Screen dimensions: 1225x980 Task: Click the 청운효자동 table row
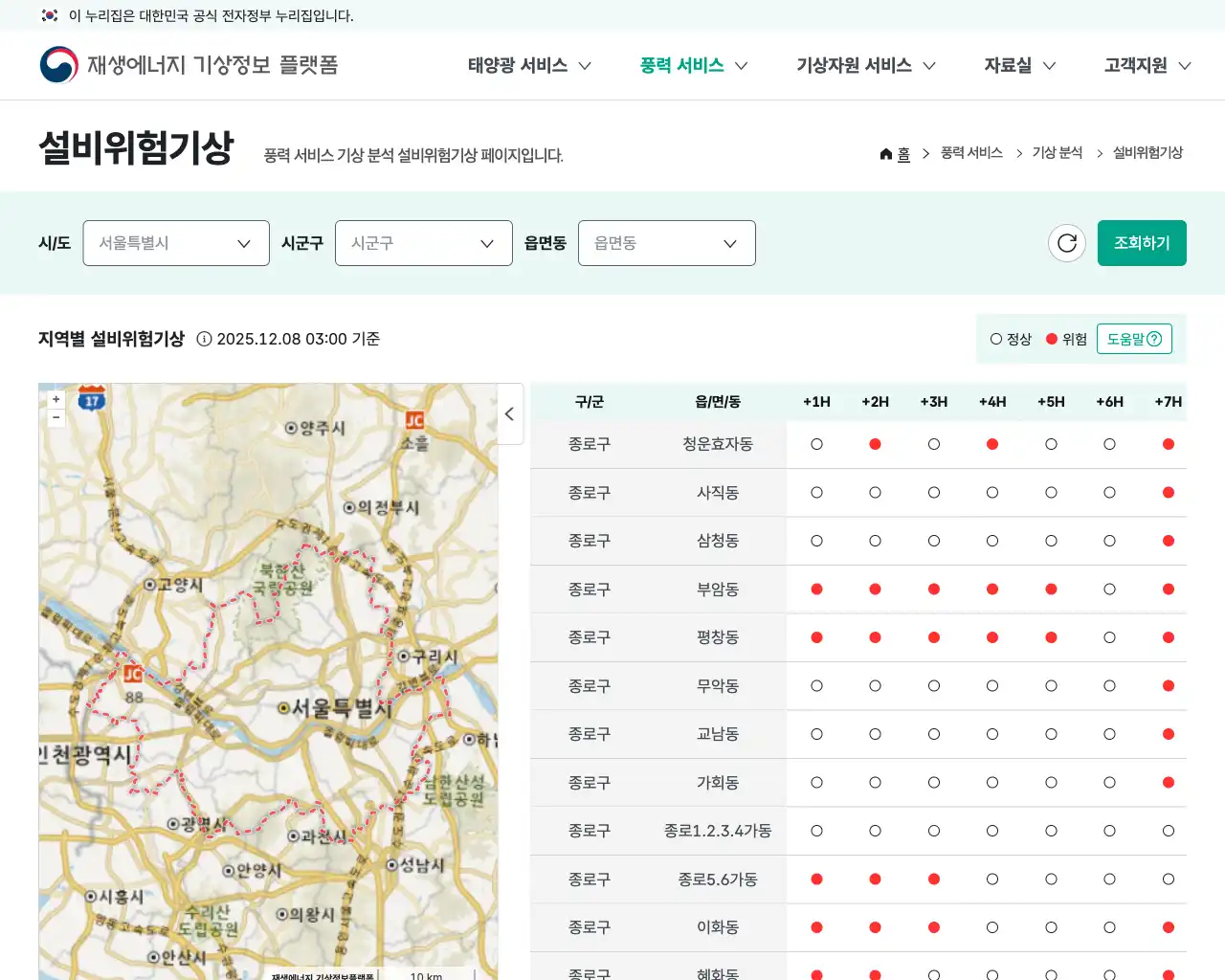coord(719,444)
